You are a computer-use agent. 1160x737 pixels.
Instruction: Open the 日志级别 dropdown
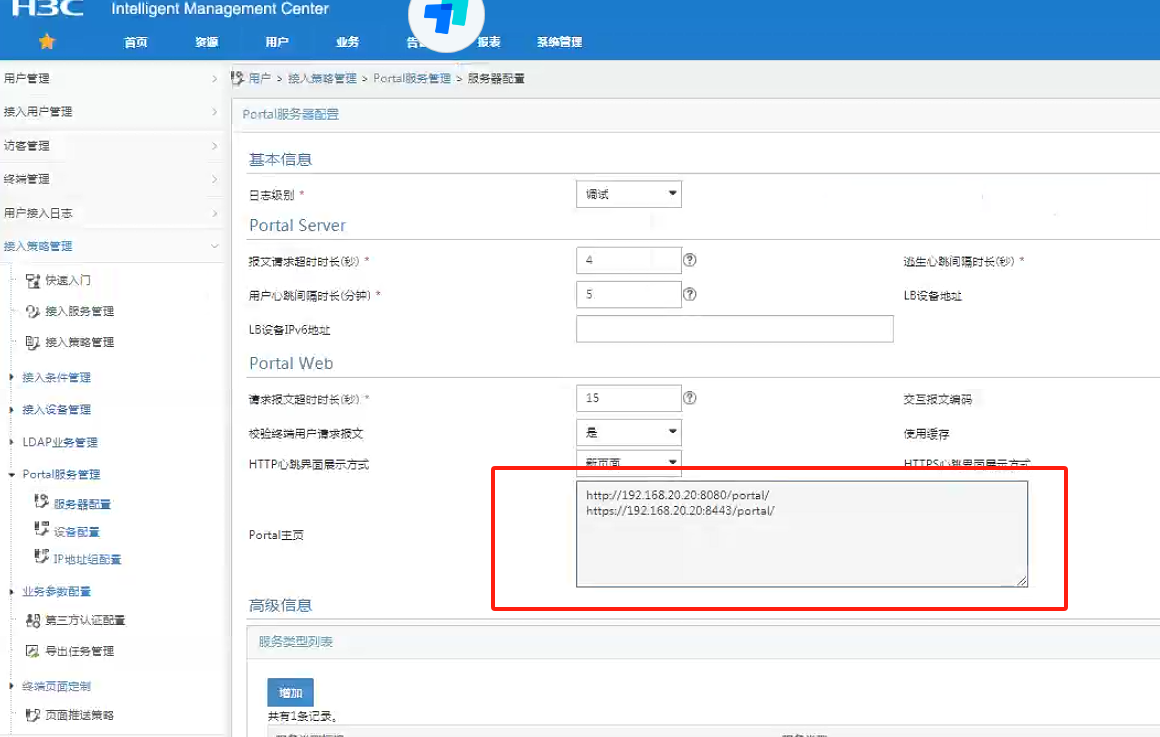(x=629, y=195)
